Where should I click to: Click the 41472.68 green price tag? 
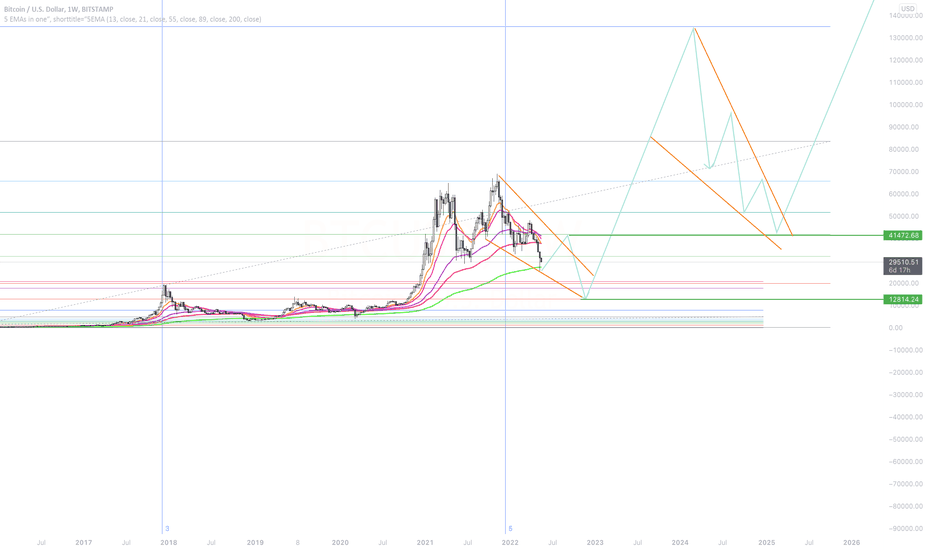pos(903,235)
